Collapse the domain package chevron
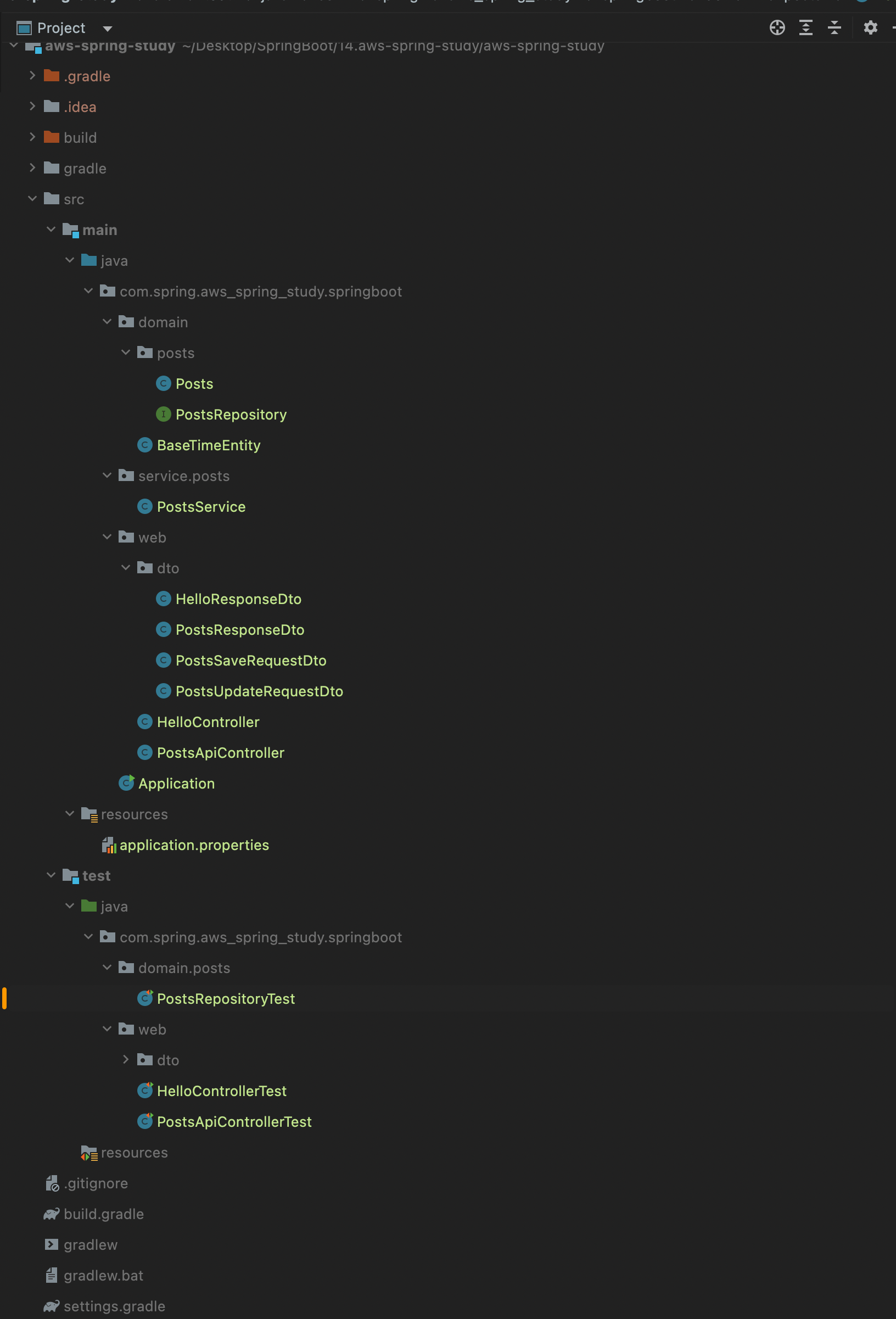Viewport: 896px width, 1319px height. (x=107, y=322)
